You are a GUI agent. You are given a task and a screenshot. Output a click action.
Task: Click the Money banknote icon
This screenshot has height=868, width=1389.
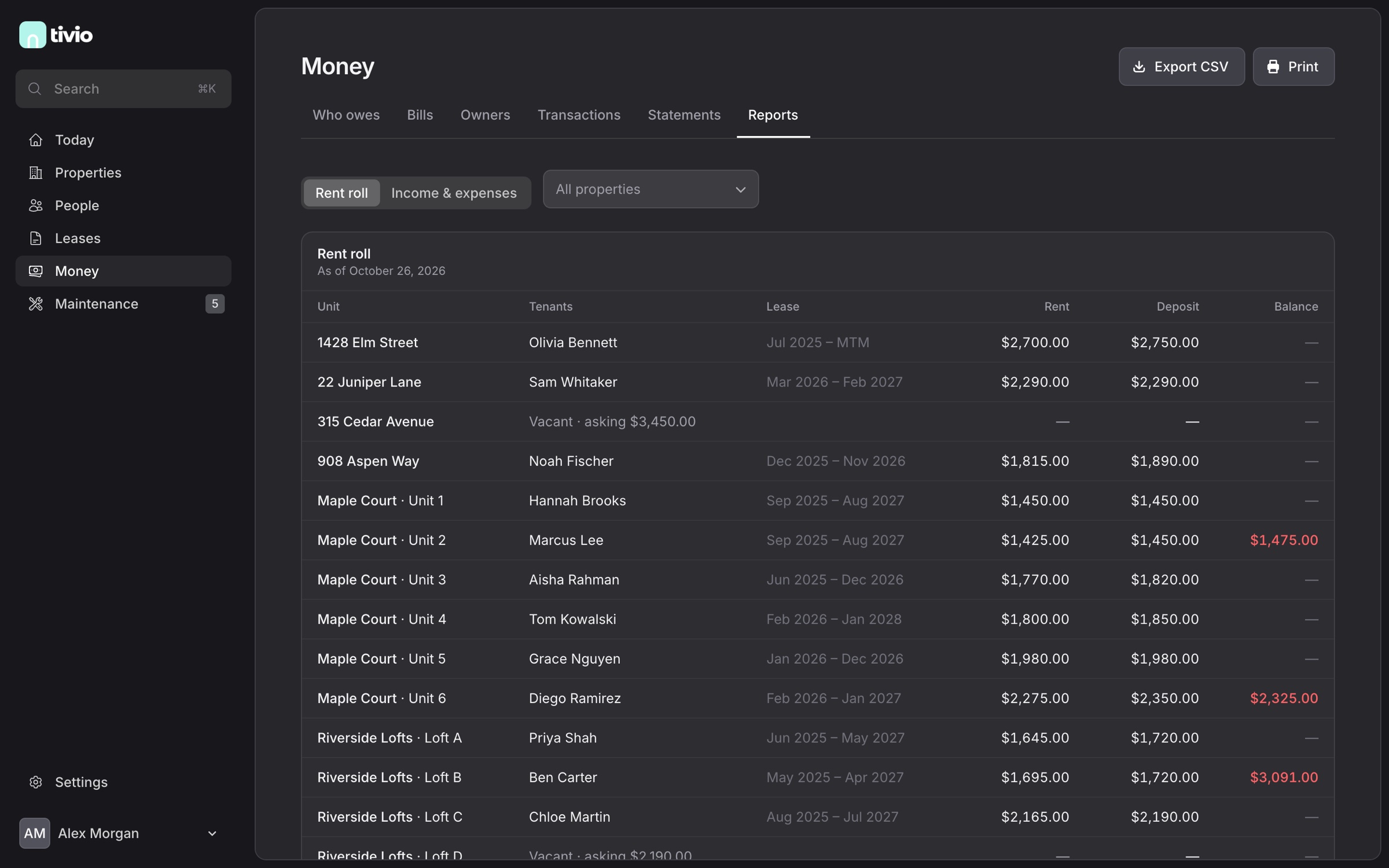point(36,271)
